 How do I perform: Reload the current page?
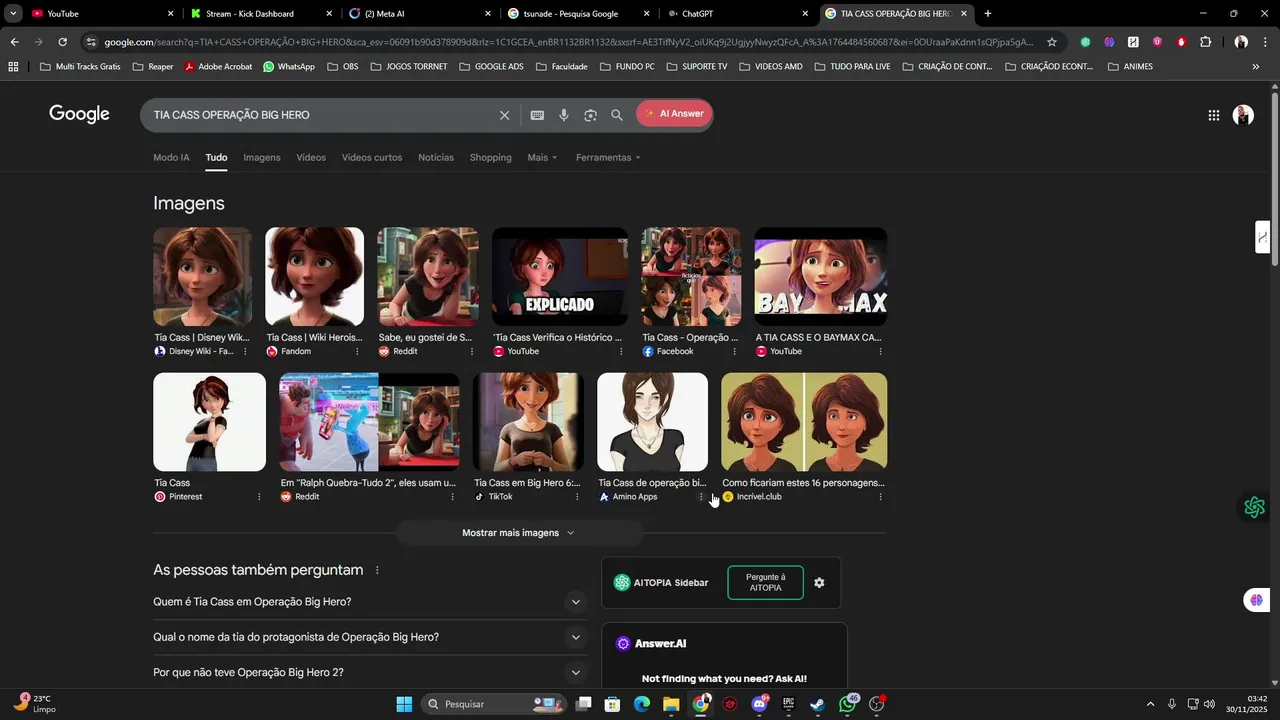(62, 42)
